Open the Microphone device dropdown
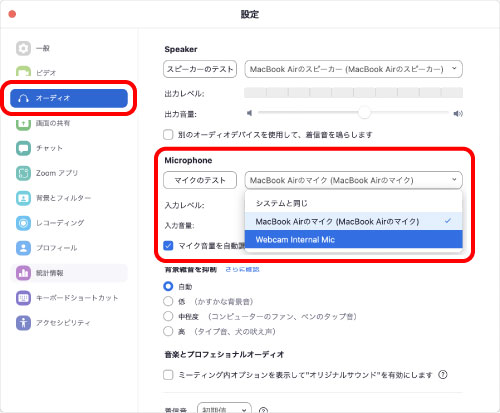Screen dimensions: 500x413 (353, 180)
